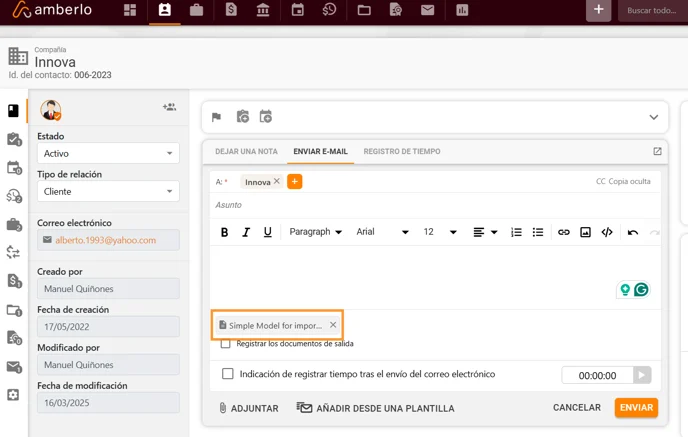
Task: Open the time-billing clock dollar icon in top bar
Action: [329, 10]
